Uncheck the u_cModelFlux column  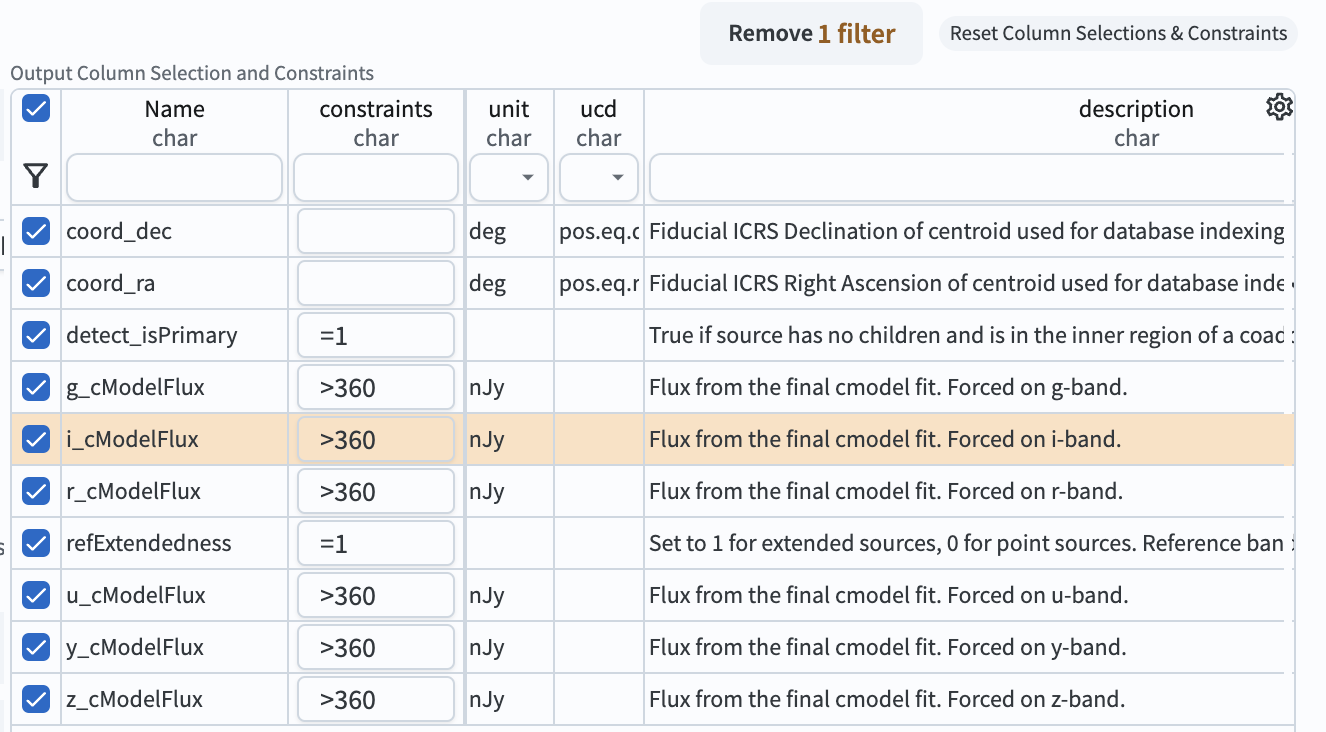[36, 595]
